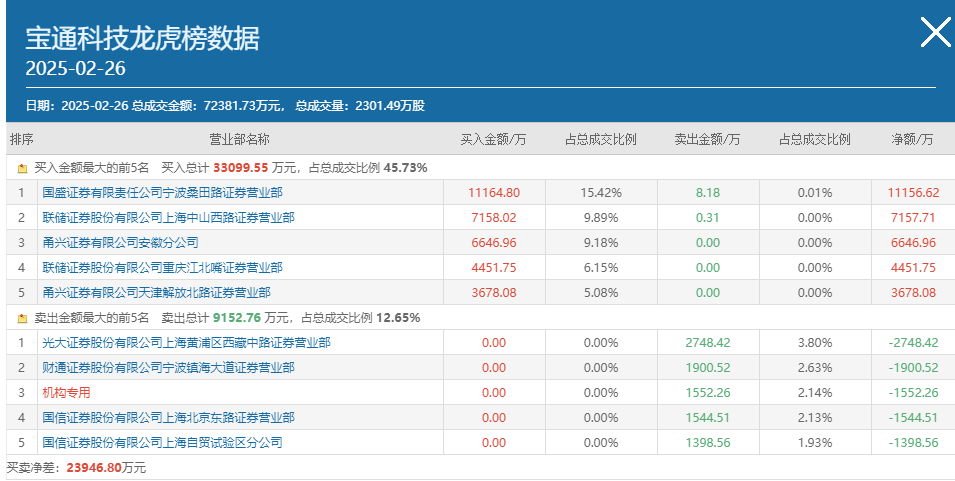Click the 营业部名称 column header
Screen dimensions: 955x481
point(239,139)
